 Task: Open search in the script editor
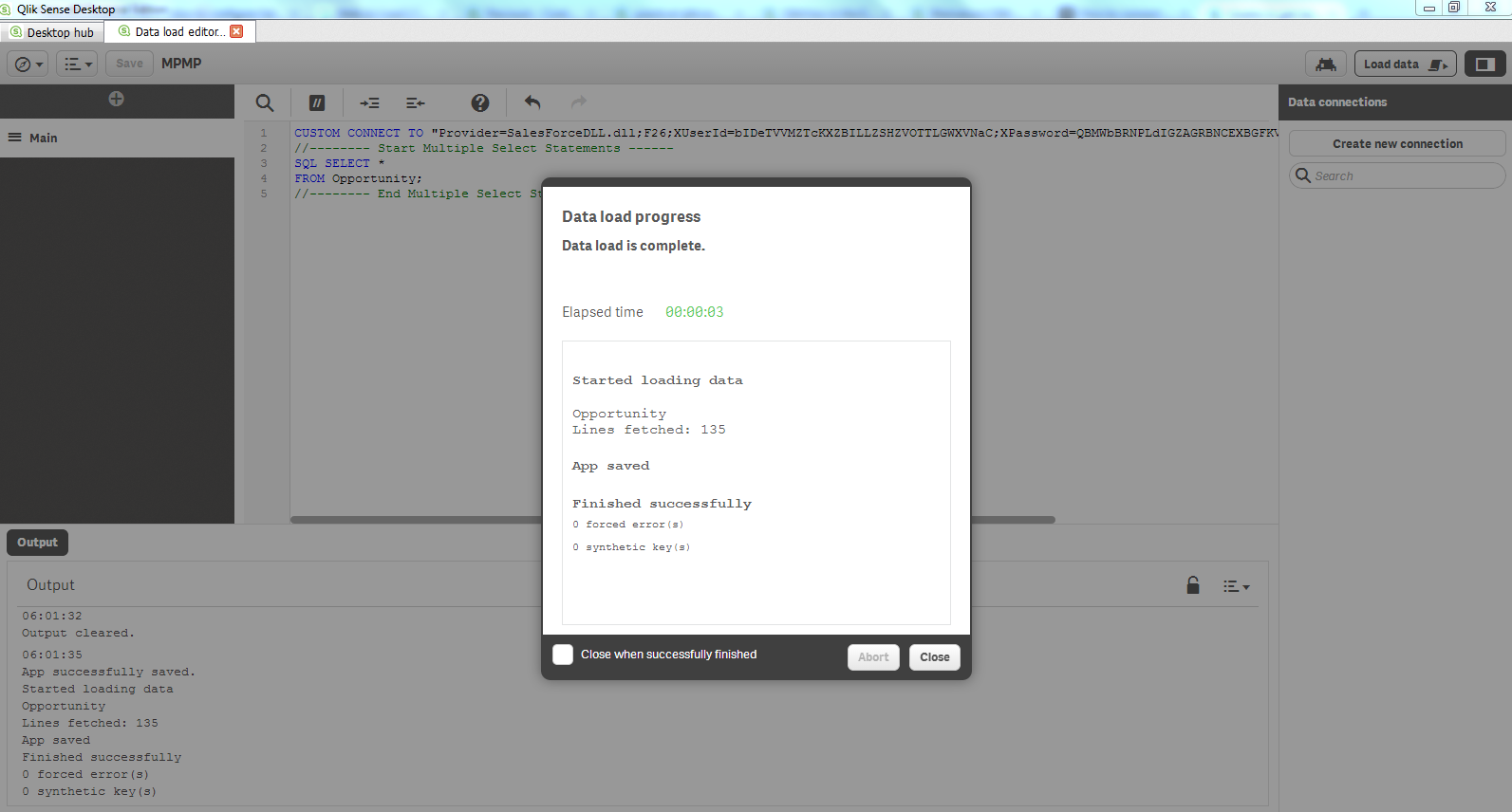tap(265, 102)
